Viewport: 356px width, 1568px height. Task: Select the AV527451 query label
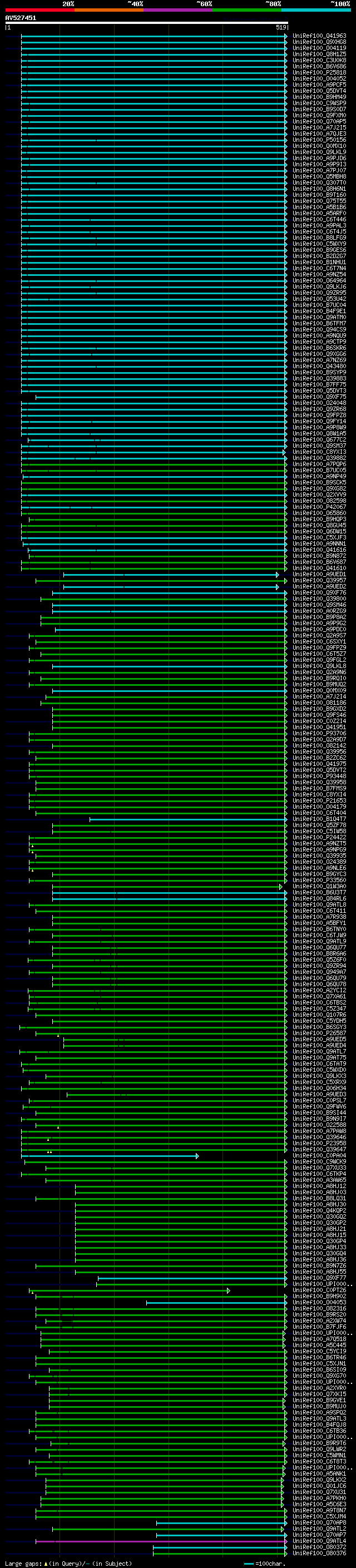tap(21, 18)
